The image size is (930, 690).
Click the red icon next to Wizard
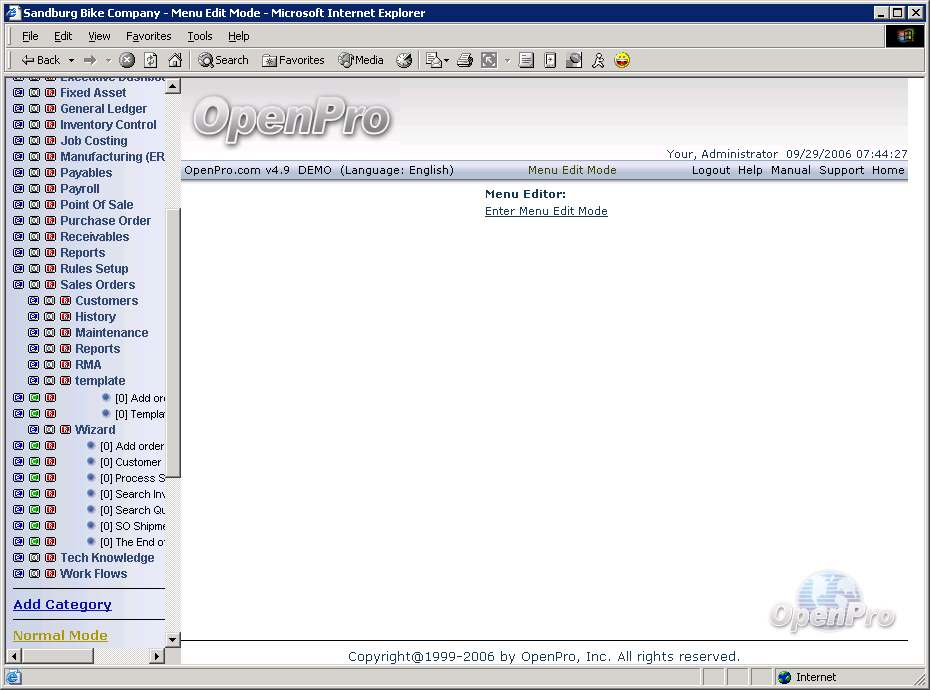65,430
